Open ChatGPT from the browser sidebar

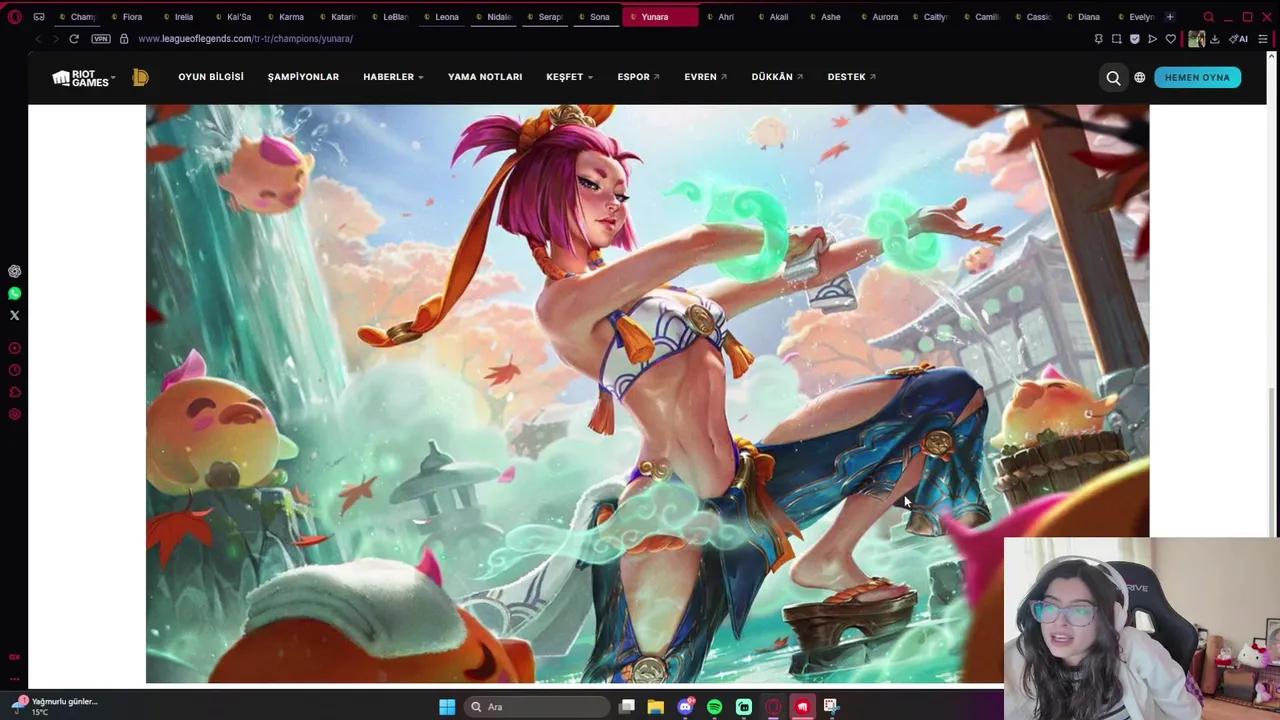click(x=14, y=271)
